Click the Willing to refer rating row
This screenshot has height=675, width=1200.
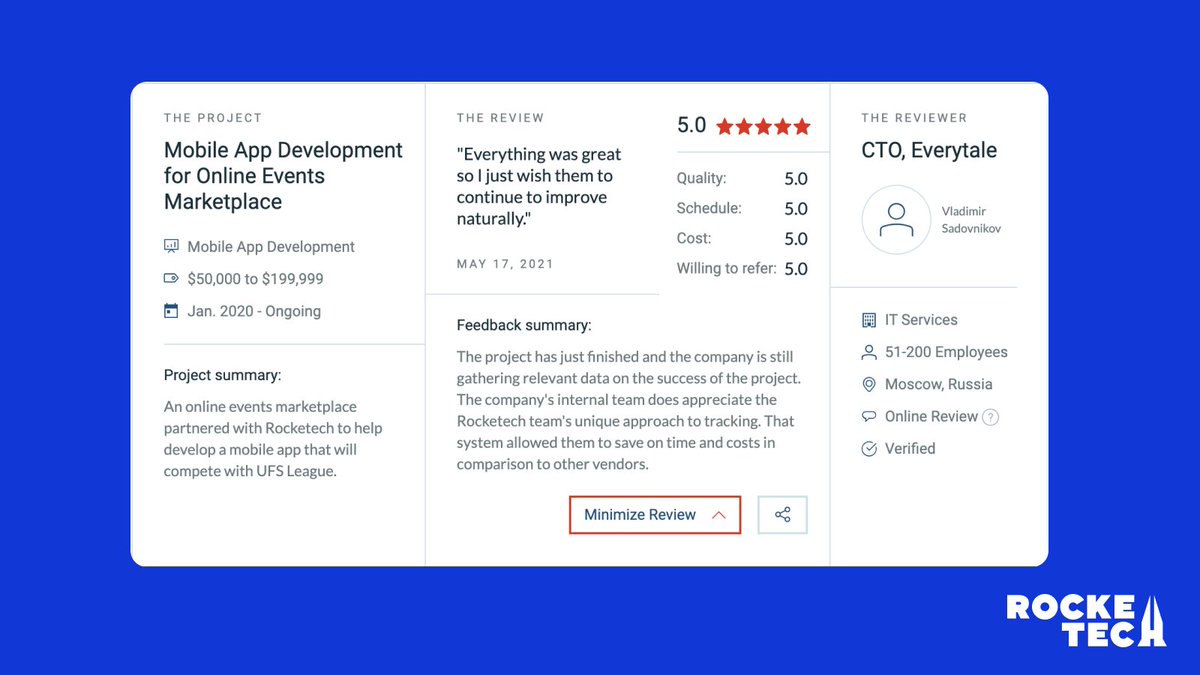point(742,269)
